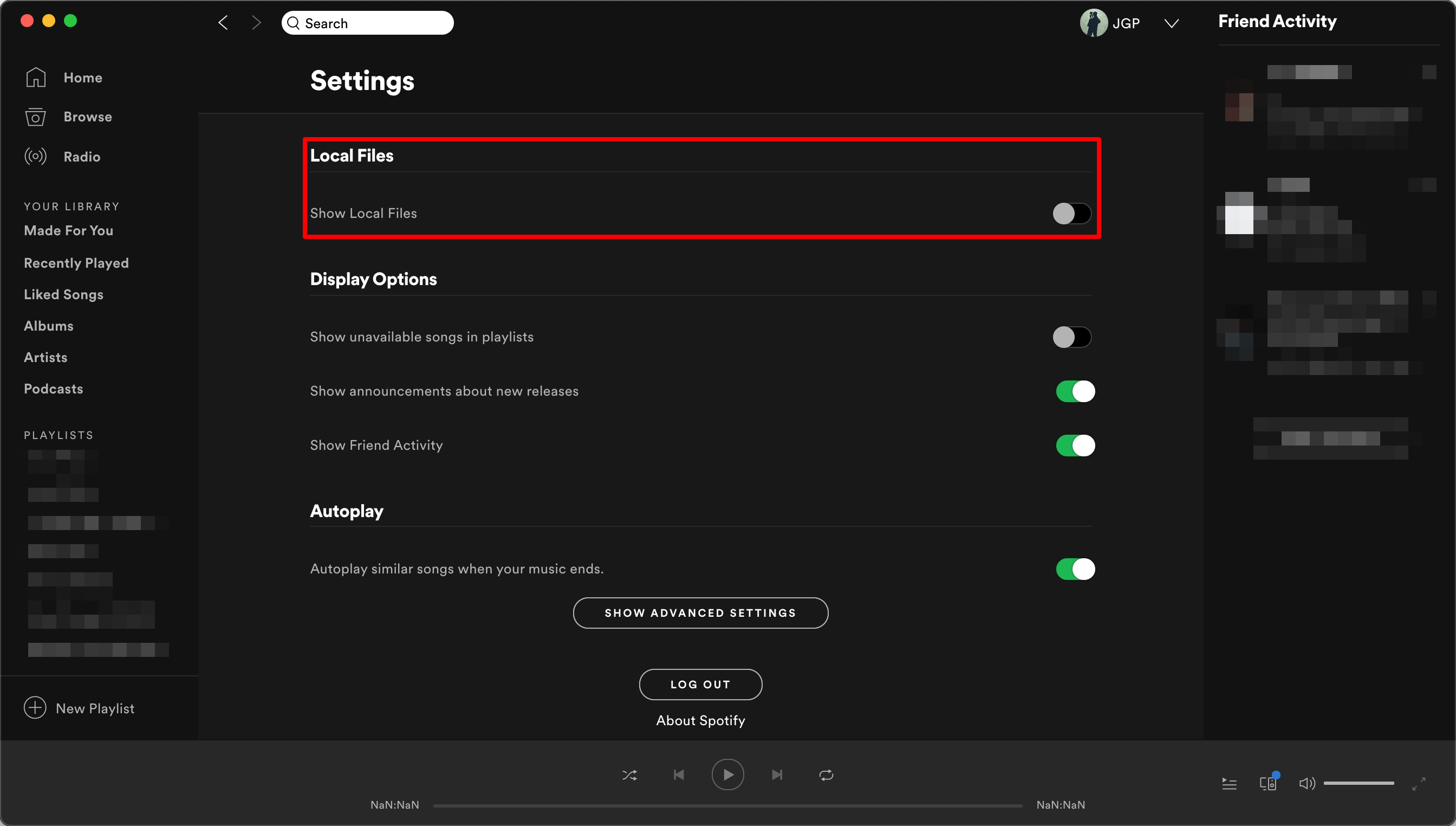Skip to next track icon
This screenshot has height=826, width=1456.
pyautogui.click(x=777, y=775)
